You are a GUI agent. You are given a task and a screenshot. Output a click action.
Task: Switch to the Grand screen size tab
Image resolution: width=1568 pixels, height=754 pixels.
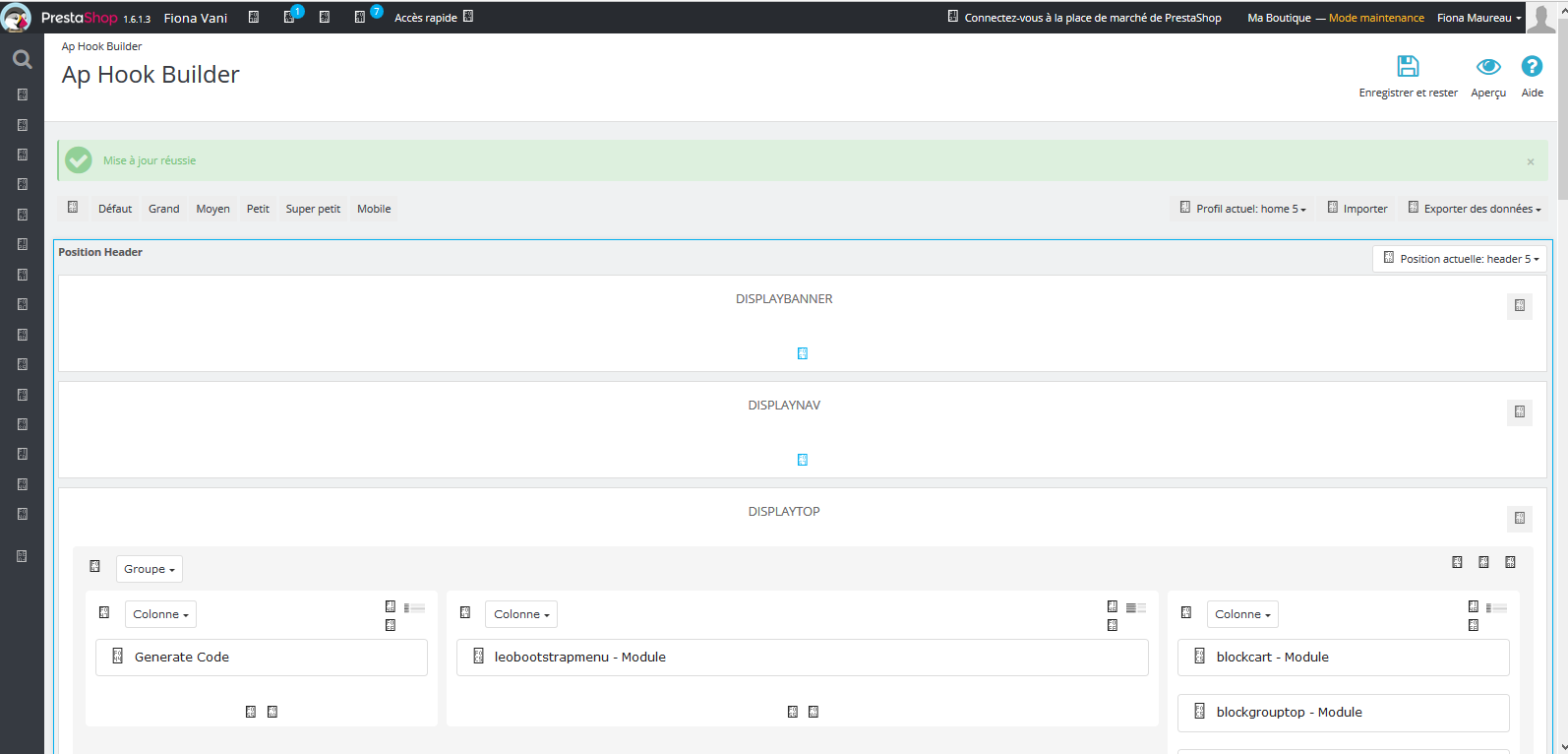point(164,209)
